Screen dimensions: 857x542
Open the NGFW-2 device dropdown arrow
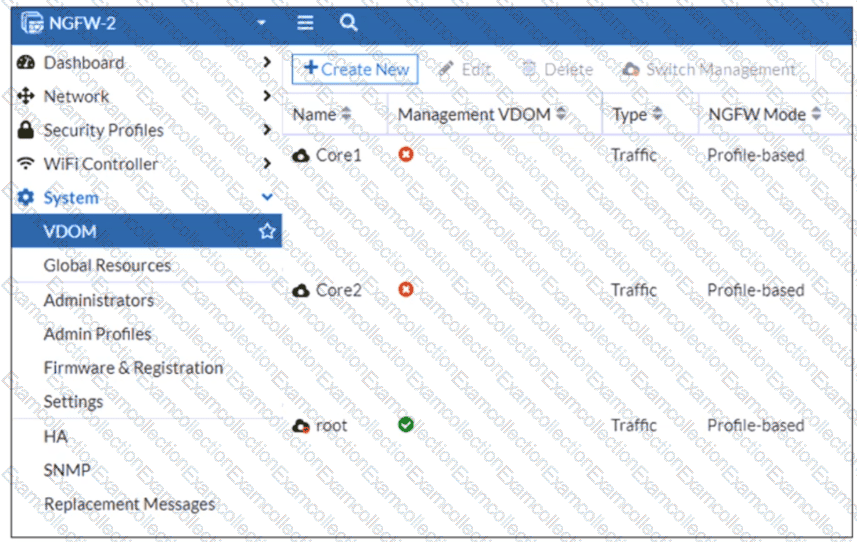click(261, 23)
